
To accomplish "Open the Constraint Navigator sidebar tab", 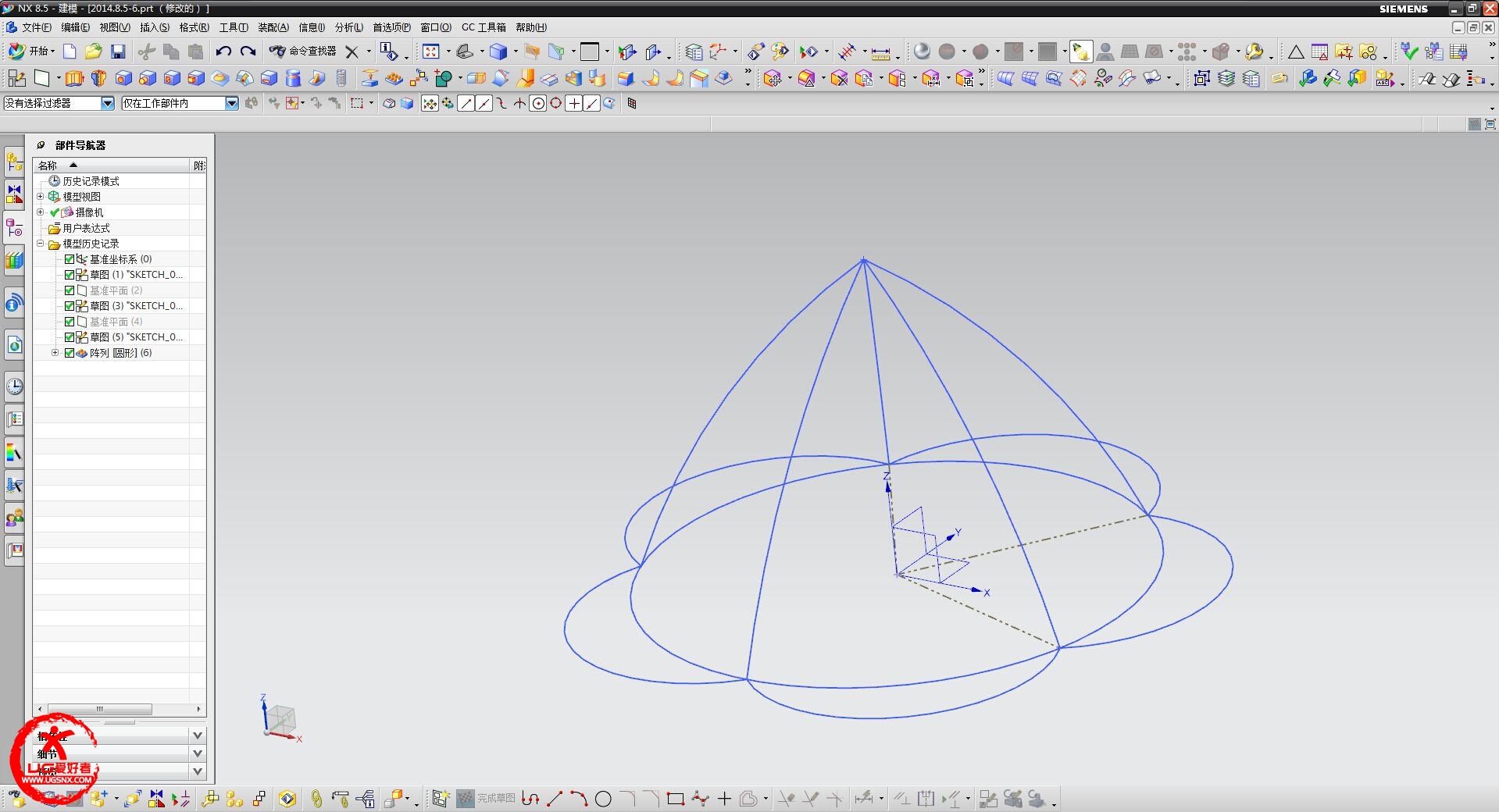I will [x=14, y=194].
